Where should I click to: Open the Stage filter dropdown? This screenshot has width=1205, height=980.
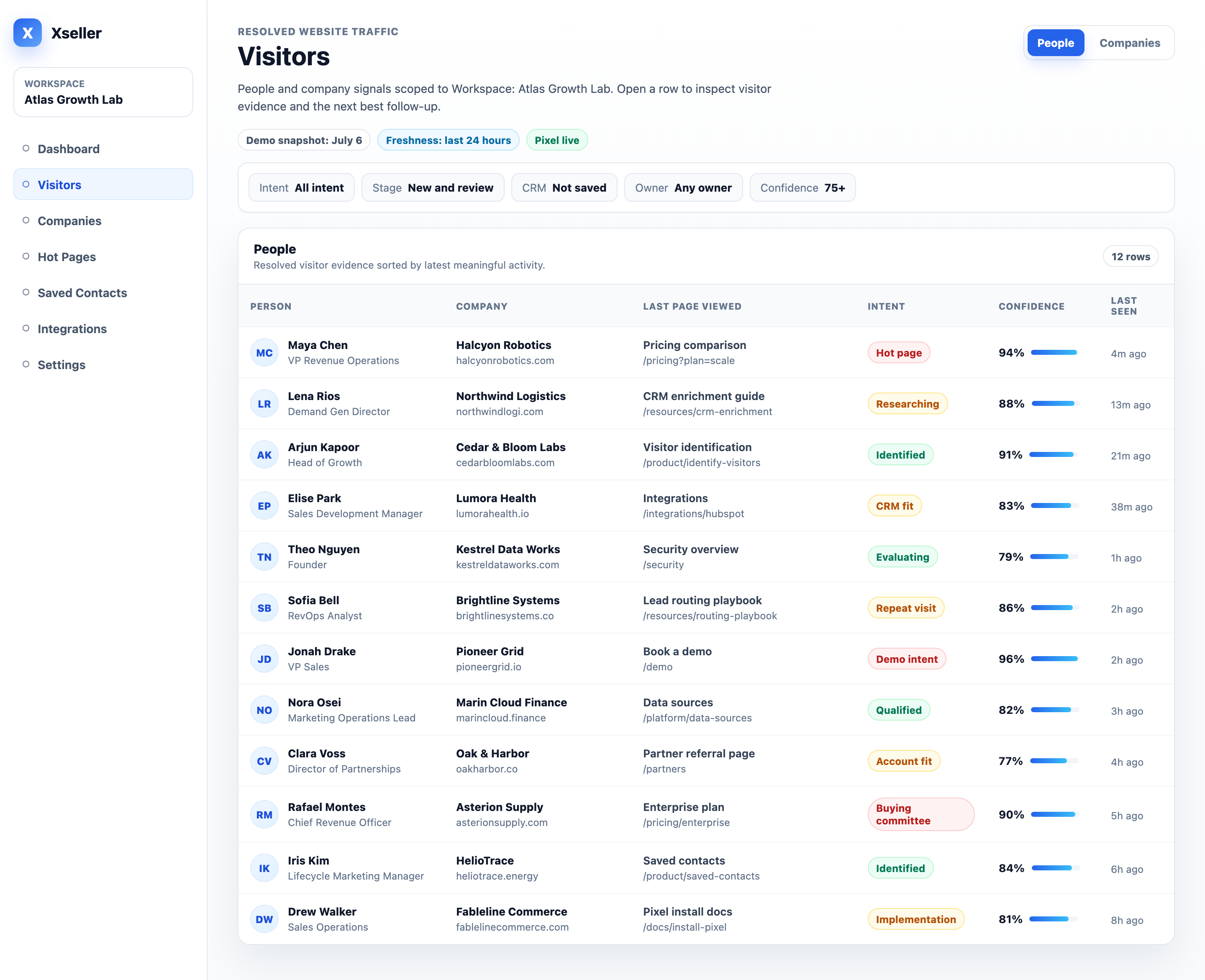point(433,187)
